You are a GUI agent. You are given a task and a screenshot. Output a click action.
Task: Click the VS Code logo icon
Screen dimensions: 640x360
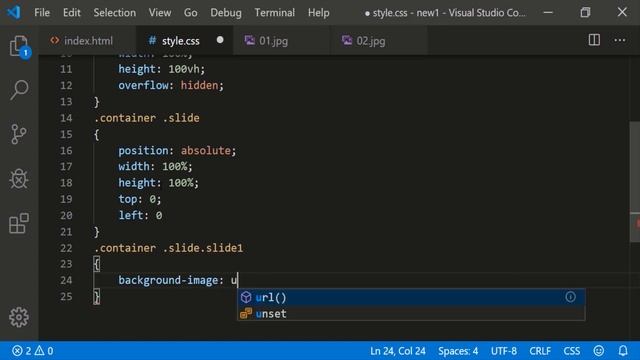pyautogui.click(x=13, y=12)
